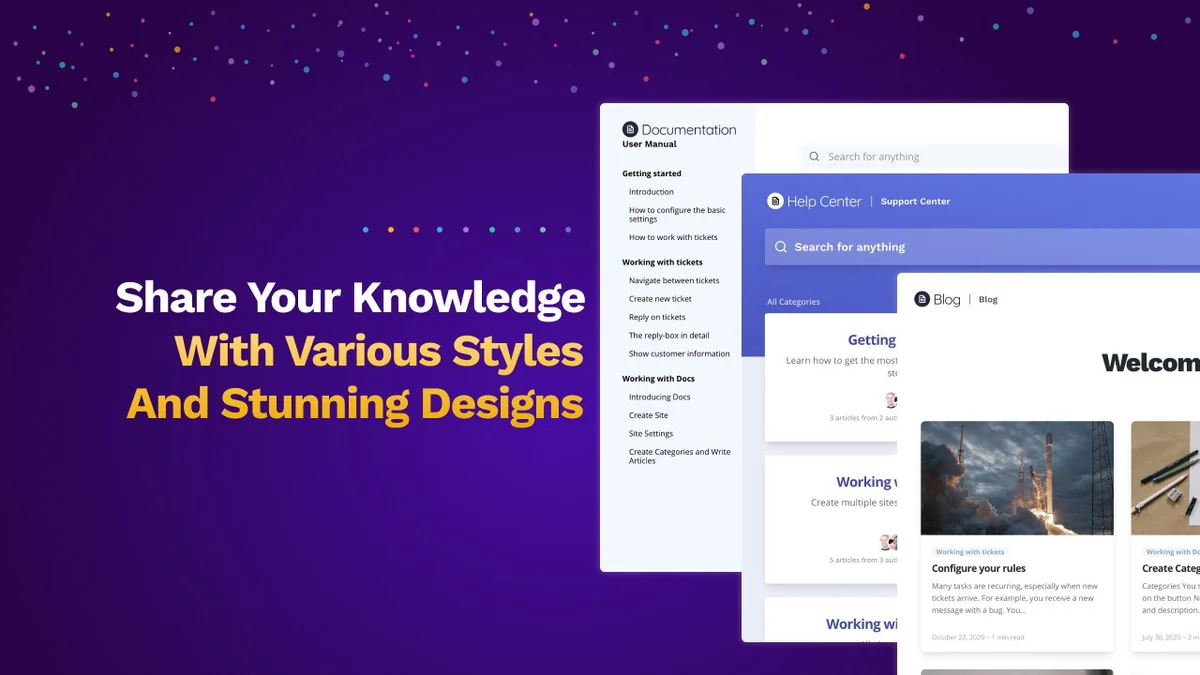Image resolution: width=1200 pixels, height=675 pixels.
Task: Open the rocket launch article thumbnail
Action: click(x=1016, y=478)
